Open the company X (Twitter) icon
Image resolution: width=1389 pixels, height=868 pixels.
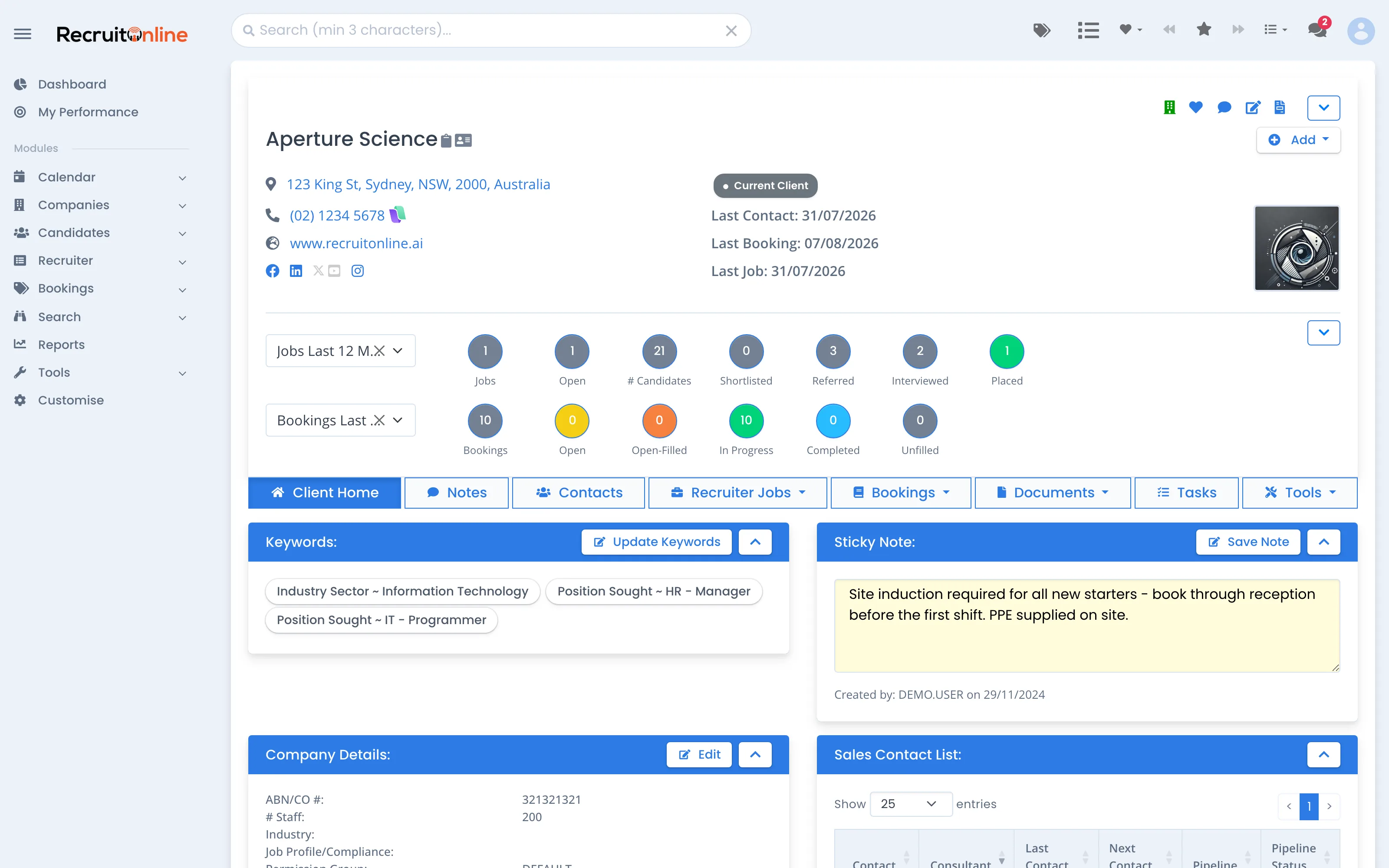coord(318,270)
